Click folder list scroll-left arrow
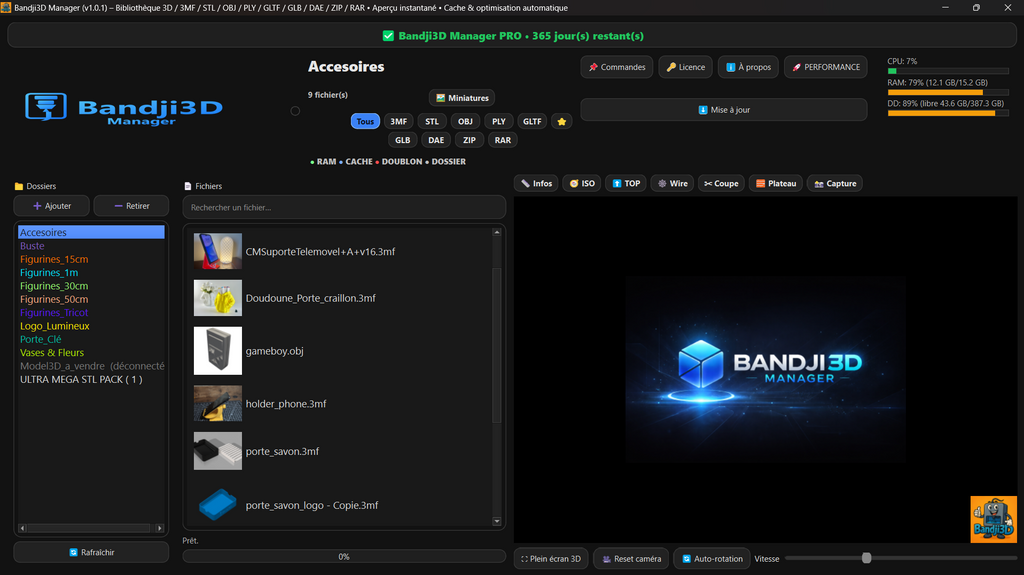 23,528
